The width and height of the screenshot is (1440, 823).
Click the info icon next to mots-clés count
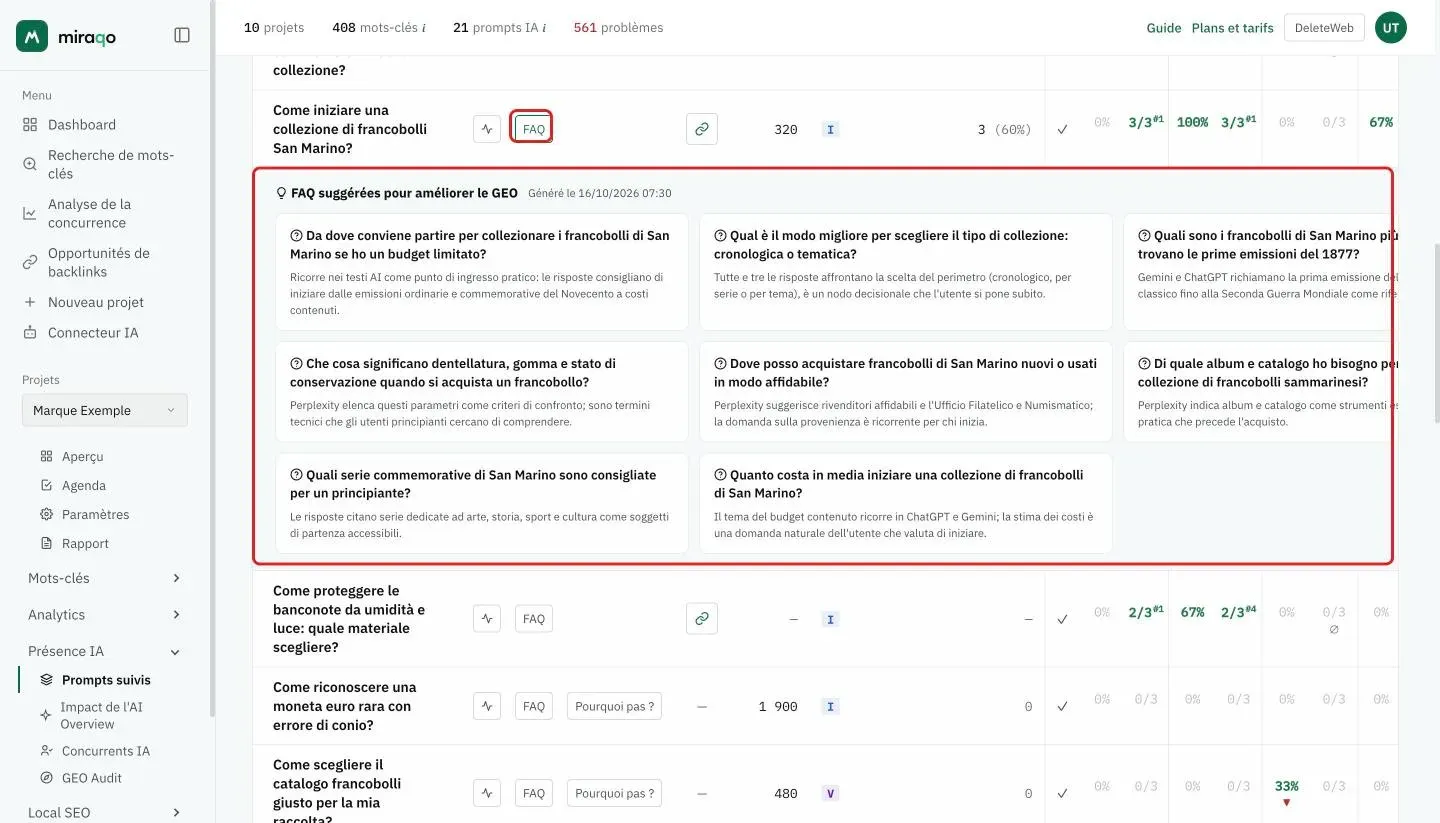(424, 28)
